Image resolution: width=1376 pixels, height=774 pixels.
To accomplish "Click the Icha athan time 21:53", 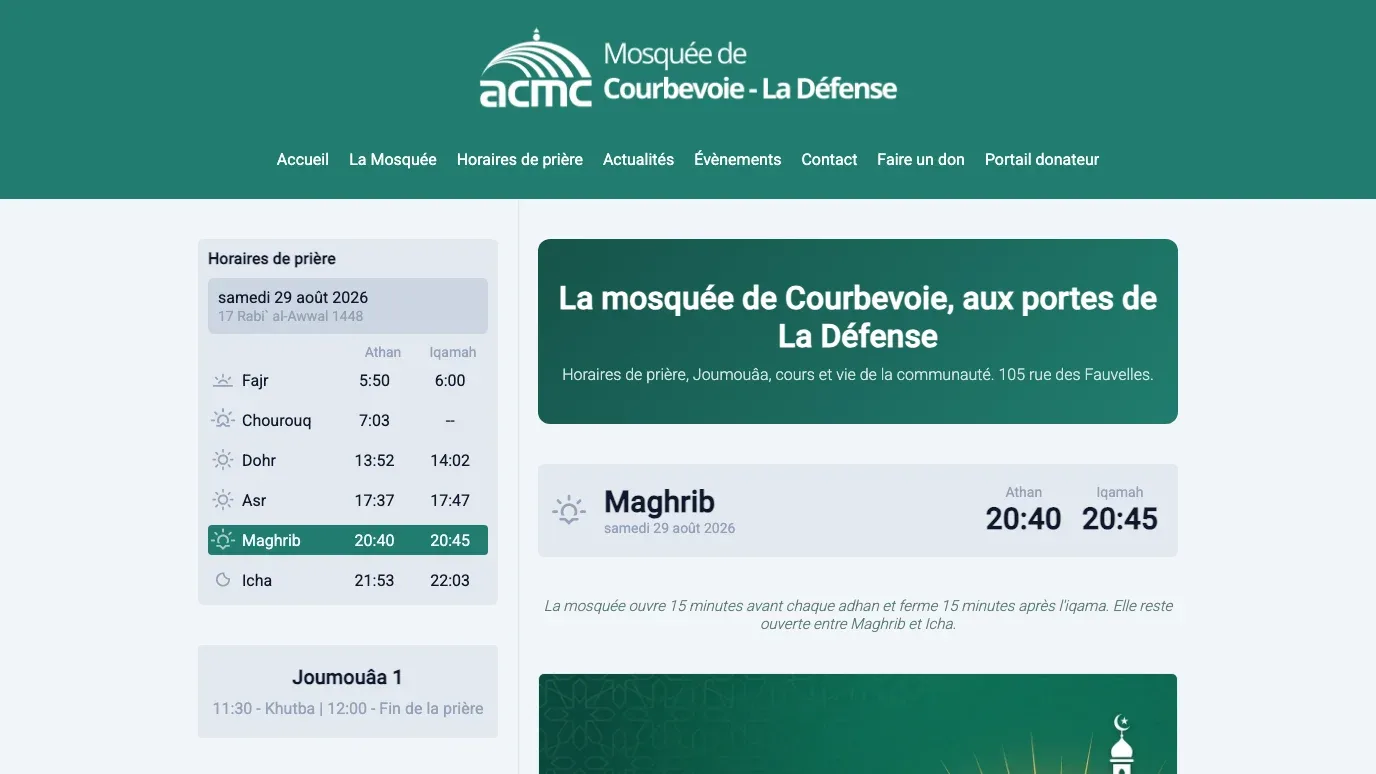I will (x=374, y=581).
